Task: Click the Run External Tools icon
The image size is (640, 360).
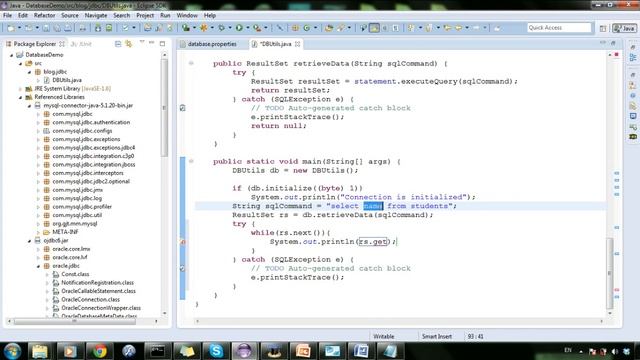Action: [257, 28]
